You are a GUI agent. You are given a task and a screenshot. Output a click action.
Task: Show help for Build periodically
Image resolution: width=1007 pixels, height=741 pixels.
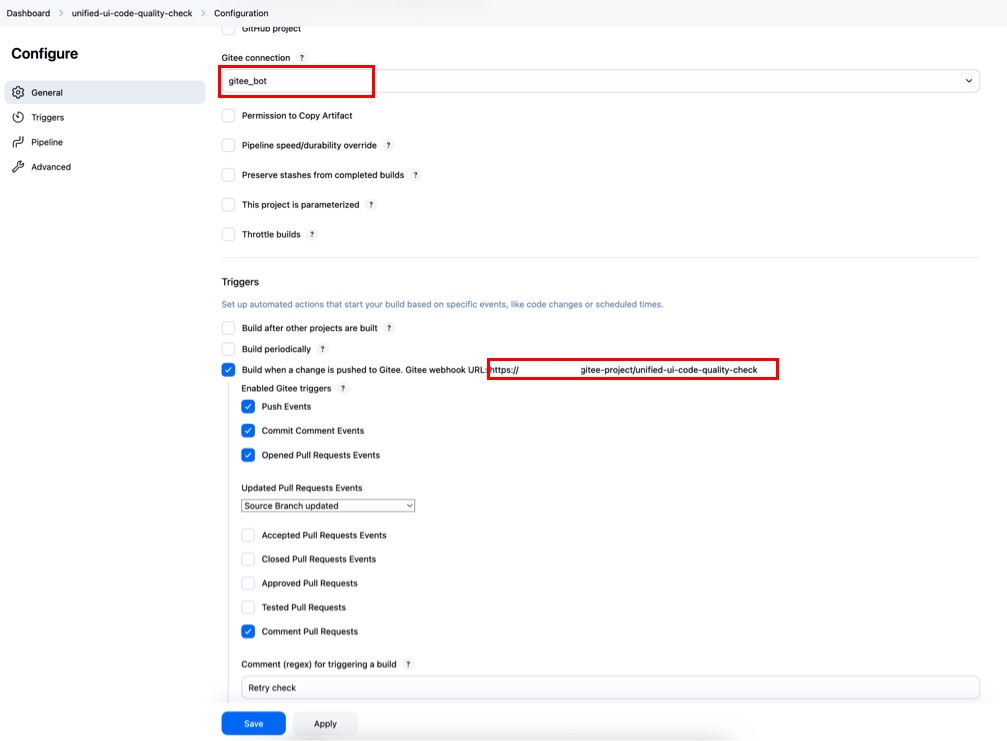coord(322,350)
